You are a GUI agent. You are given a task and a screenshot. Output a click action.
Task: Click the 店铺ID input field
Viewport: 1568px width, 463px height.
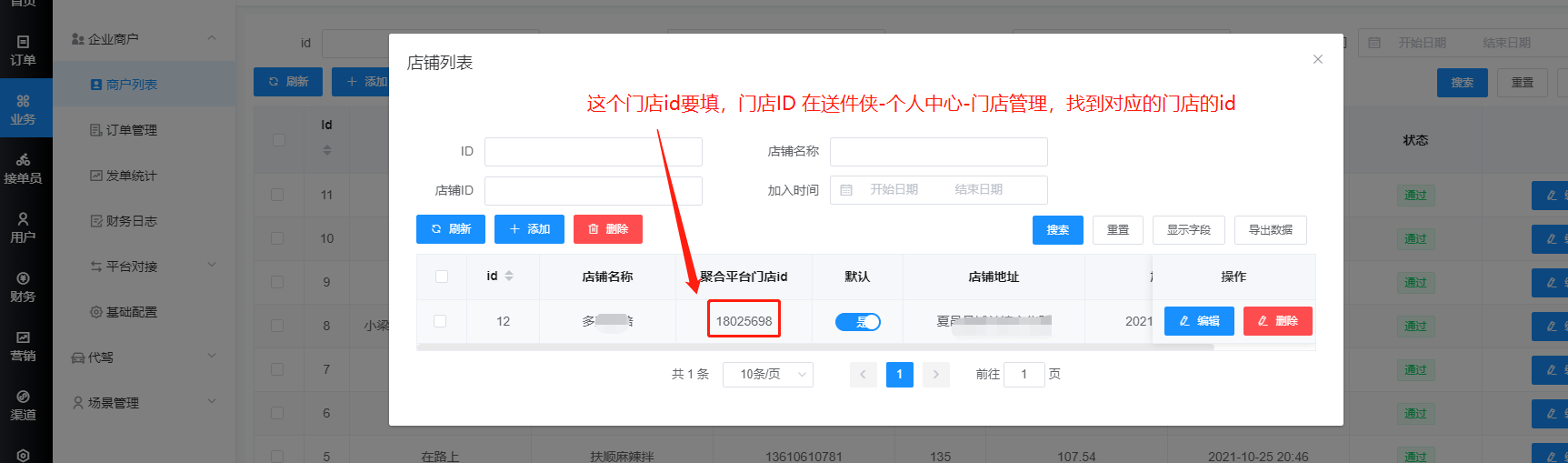[594, 190]
